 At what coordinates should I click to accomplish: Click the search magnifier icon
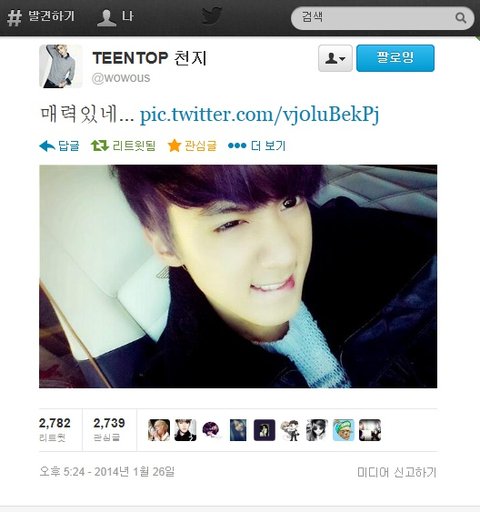(461, 17)
